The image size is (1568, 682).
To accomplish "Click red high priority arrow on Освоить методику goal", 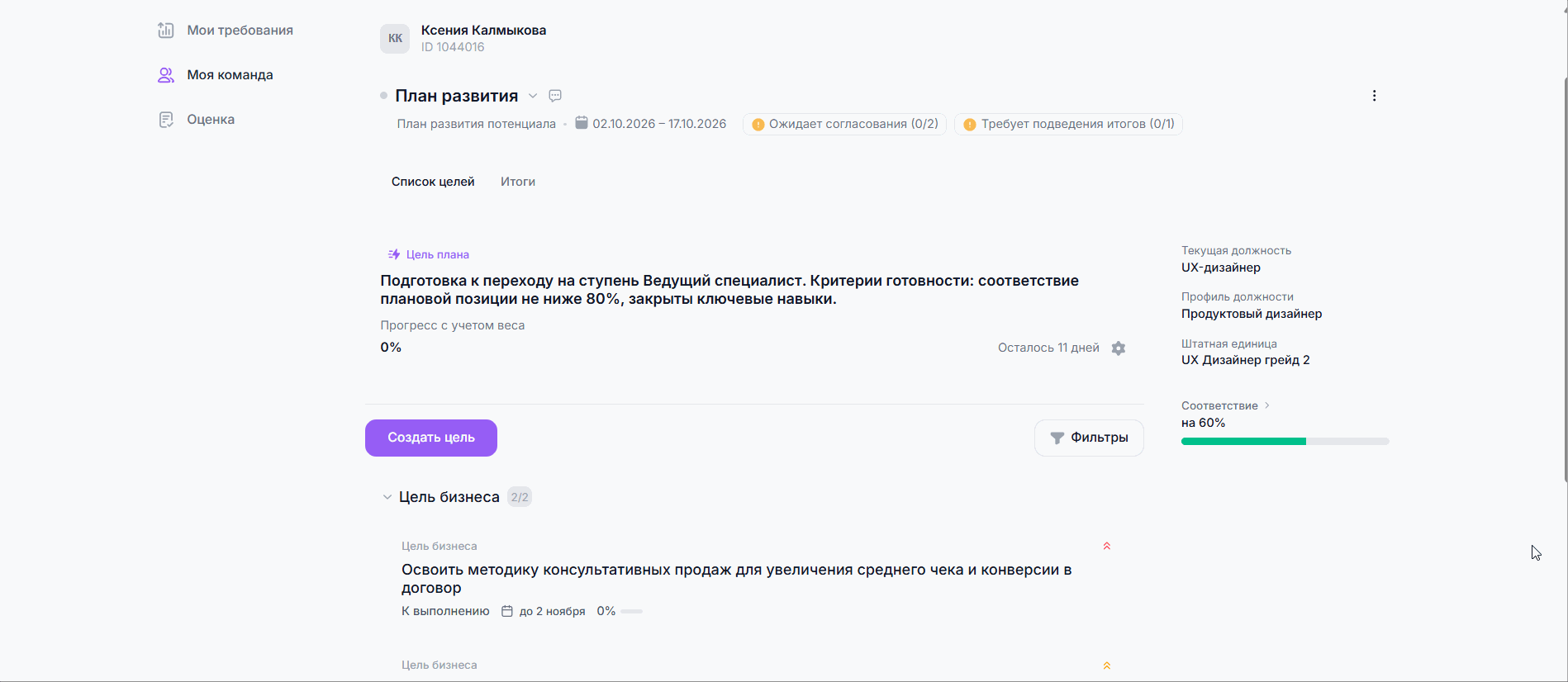I will click(x=1107, y=546).
